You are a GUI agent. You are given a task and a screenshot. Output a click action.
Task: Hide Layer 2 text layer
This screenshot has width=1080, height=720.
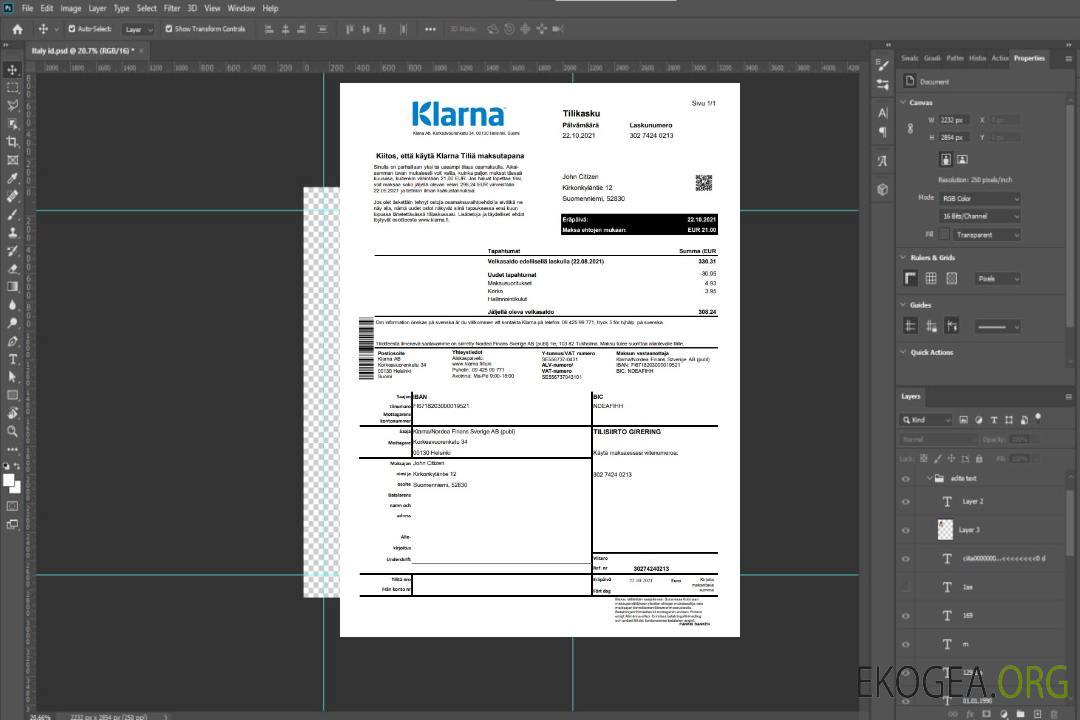(906, 502)
